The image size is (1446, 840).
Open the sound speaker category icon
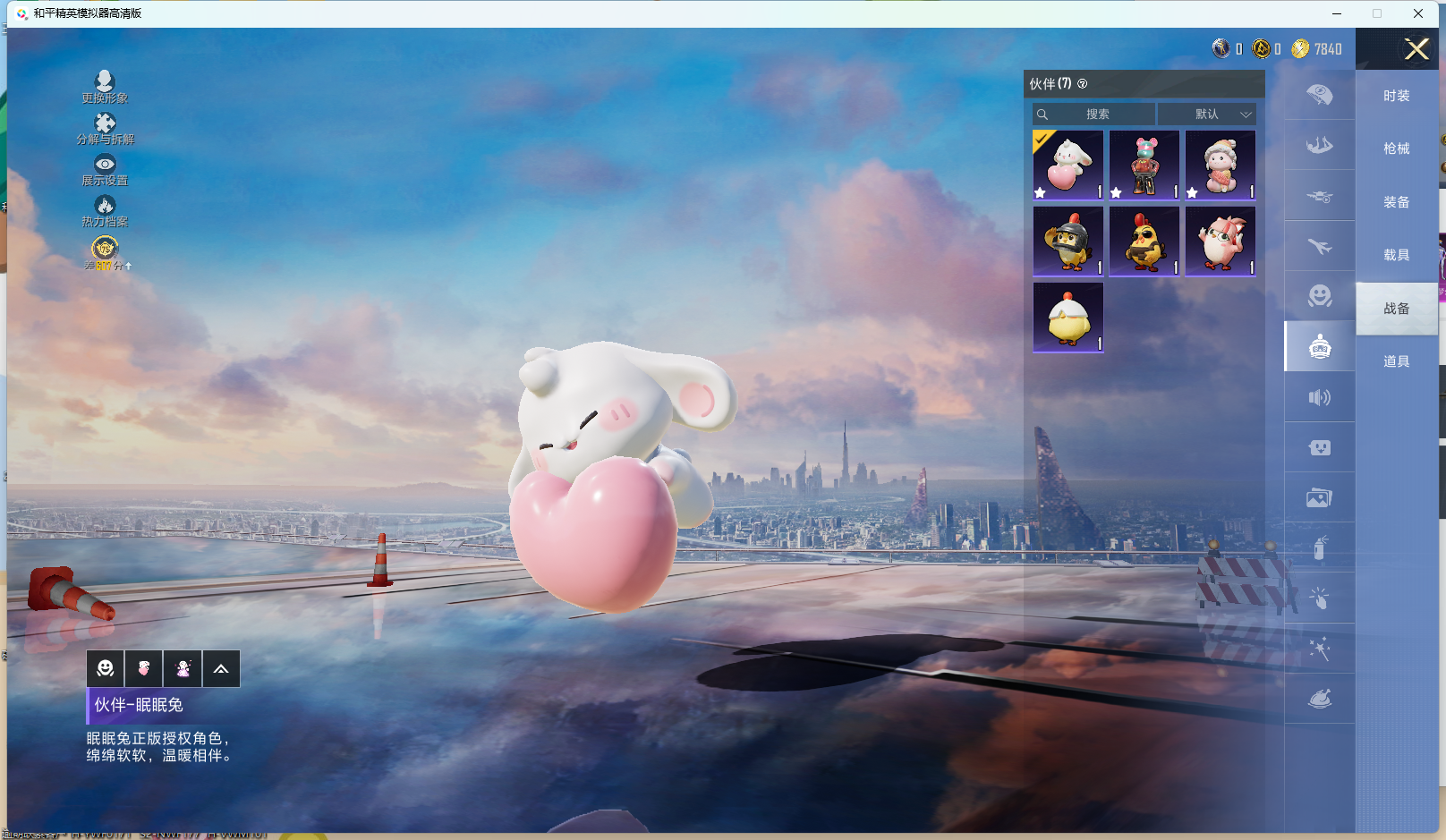[1319, 397]
